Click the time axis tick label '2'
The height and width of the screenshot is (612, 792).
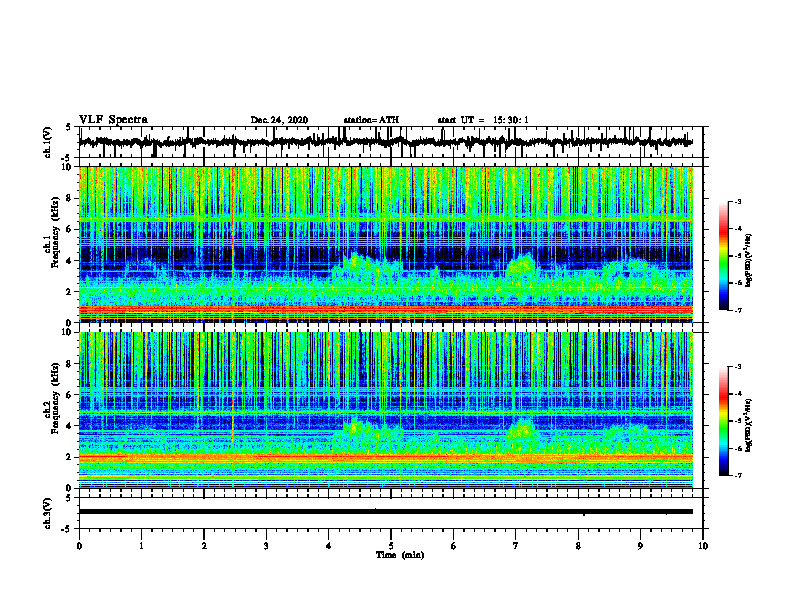[x=204, y=546]
